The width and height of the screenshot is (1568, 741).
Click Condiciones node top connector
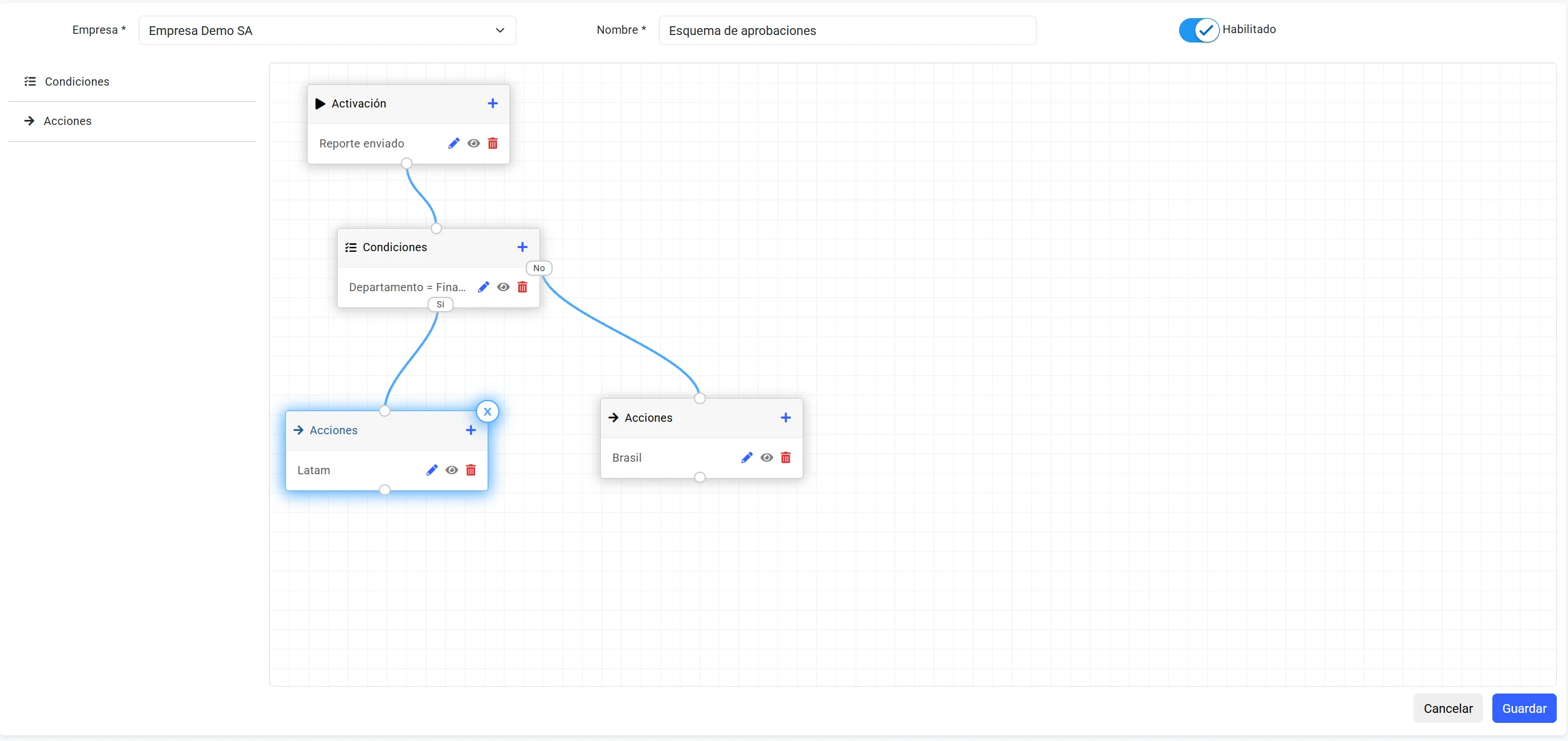click(x=436, y=229)
